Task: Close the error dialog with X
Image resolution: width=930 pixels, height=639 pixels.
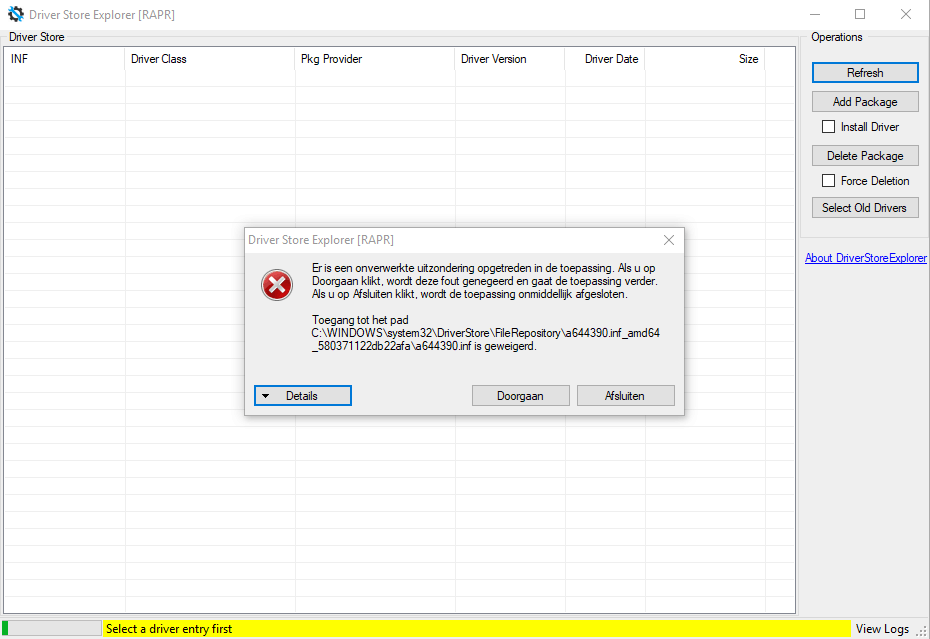Action: point(669,240)
